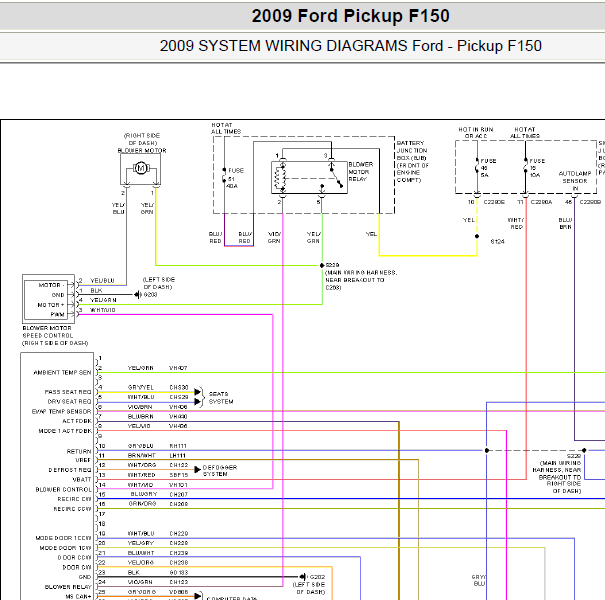
Task: Click the 'BLOWER RELAY' pin label
Action: (x=68, y=587)
